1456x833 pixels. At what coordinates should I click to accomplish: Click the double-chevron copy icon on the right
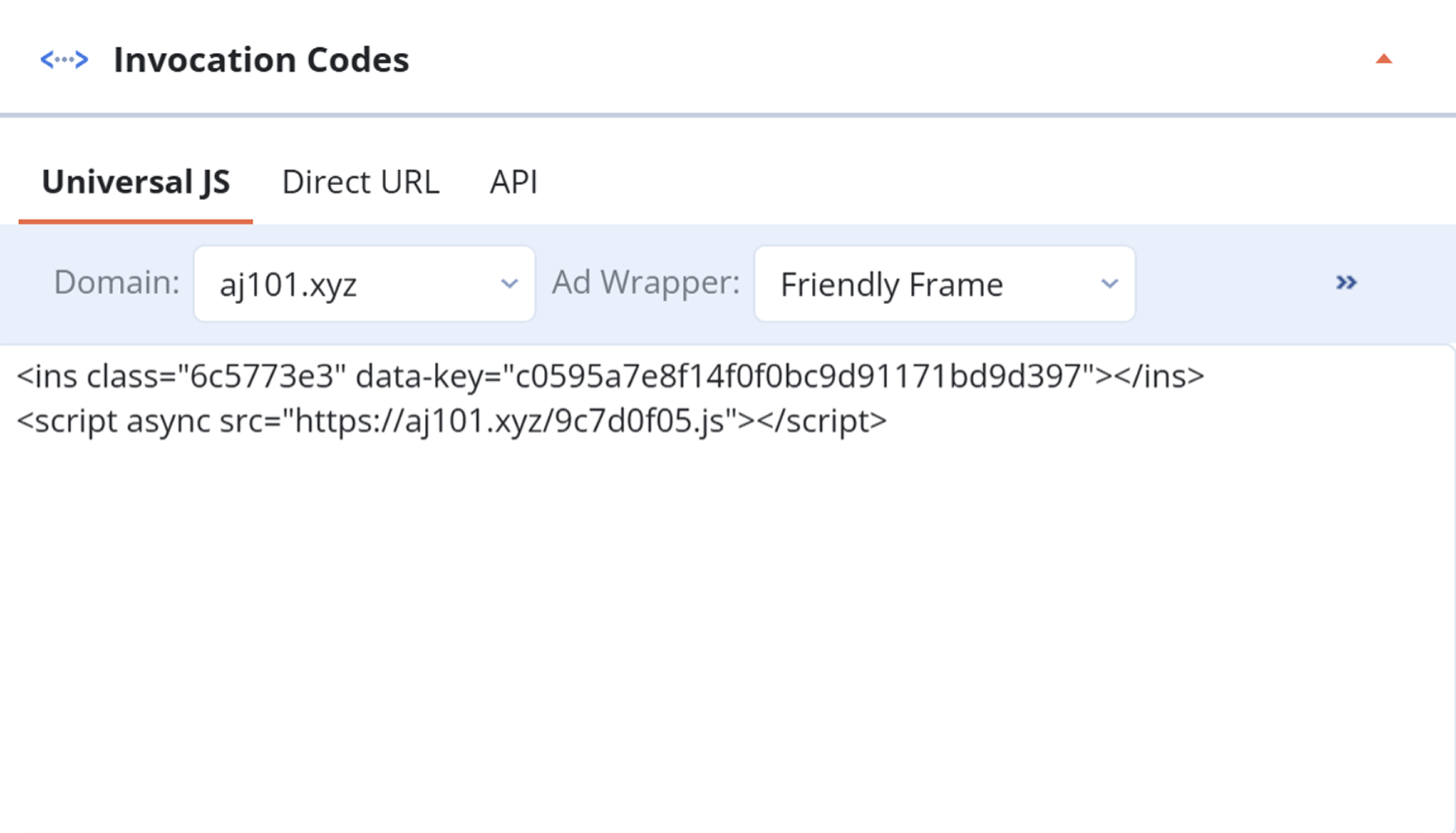pyautogui.click(x=1346, y=283)
